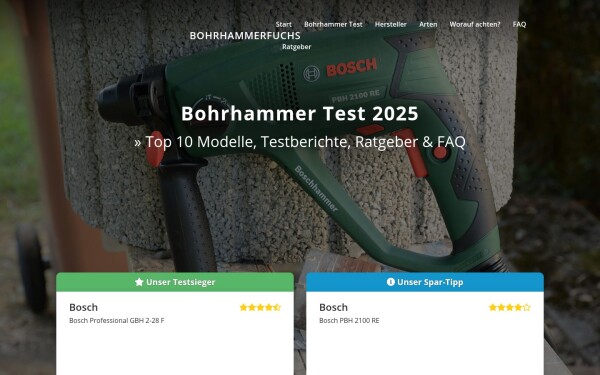Click the Bosch heading in the Spar-Tipp card
This screenshot has height=375, width=600.
coord(333,307)
